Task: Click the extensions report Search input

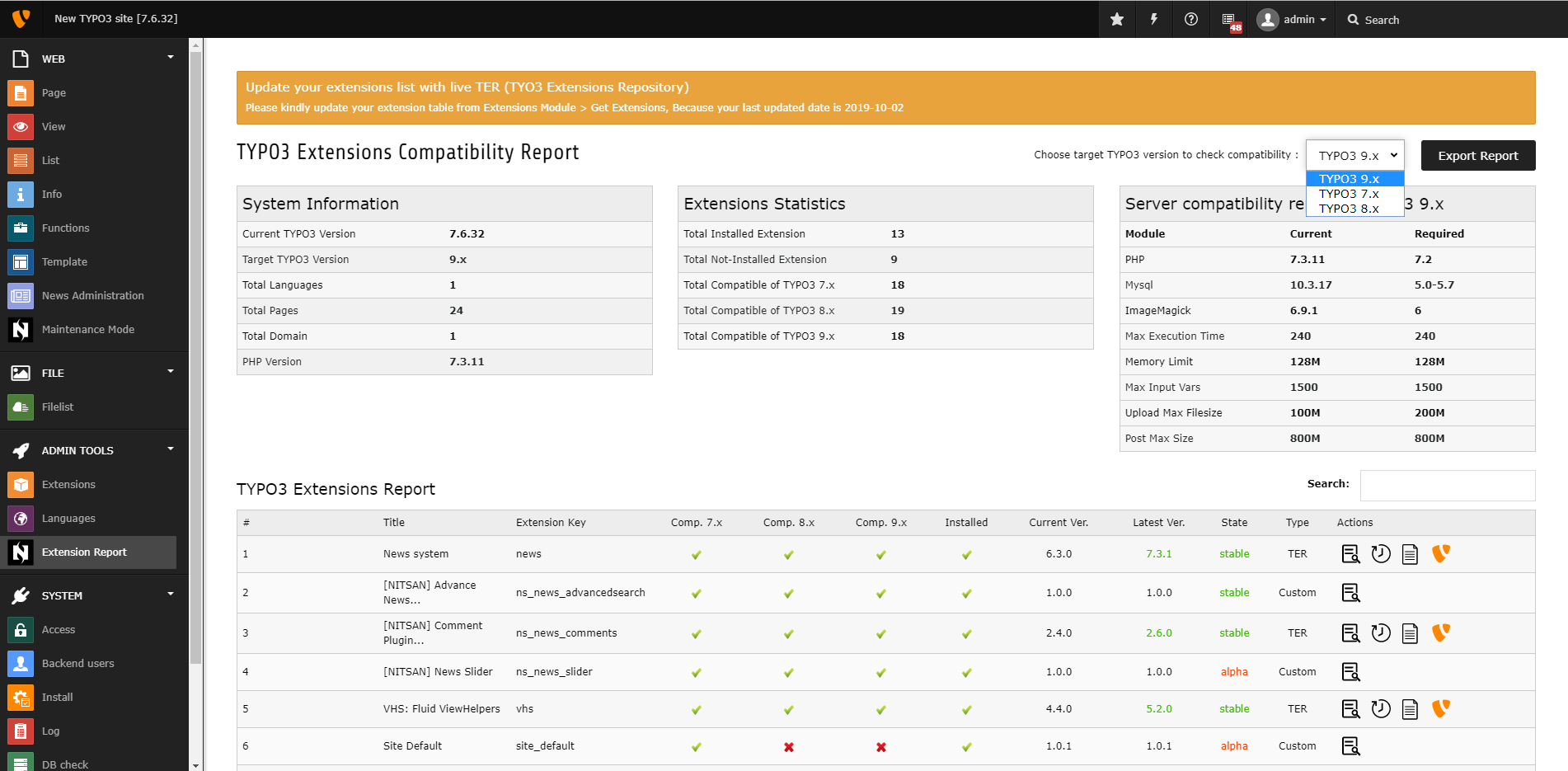Action: coord(1448,486)
